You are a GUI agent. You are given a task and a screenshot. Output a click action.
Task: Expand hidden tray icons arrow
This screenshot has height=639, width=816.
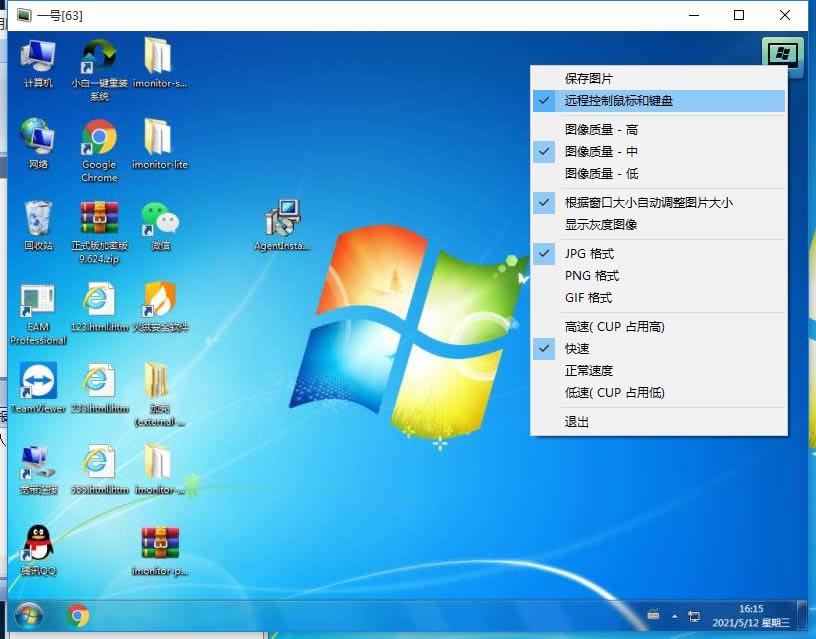pos(674,617)
